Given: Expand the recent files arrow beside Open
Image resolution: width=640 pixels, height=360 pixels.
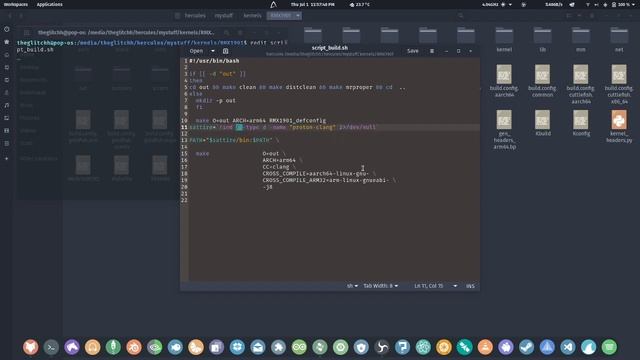Looking at the screenshot, I should (213, 51).
